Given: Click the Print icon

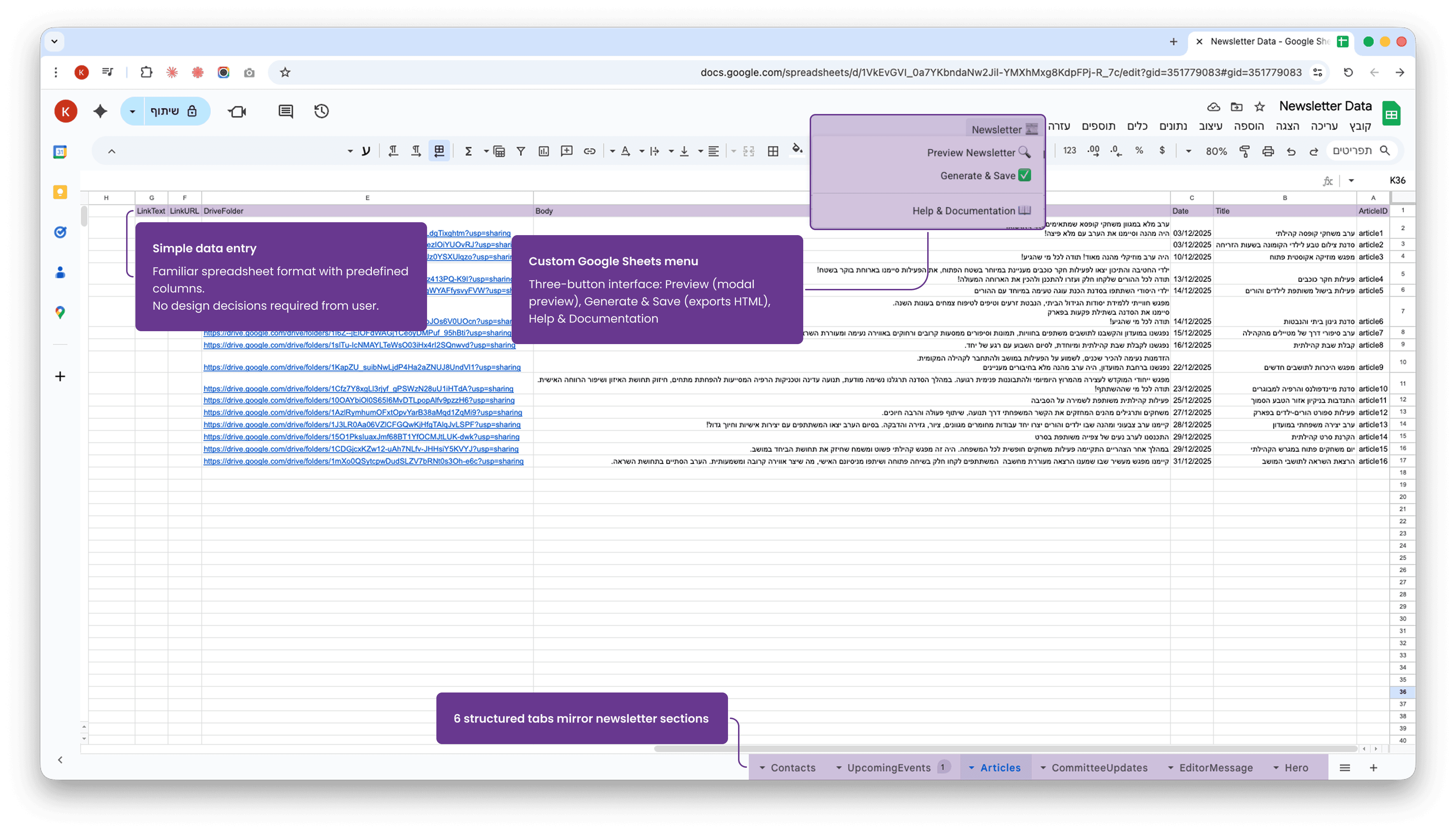Looking at the screenshot, I should [1268, 151].
